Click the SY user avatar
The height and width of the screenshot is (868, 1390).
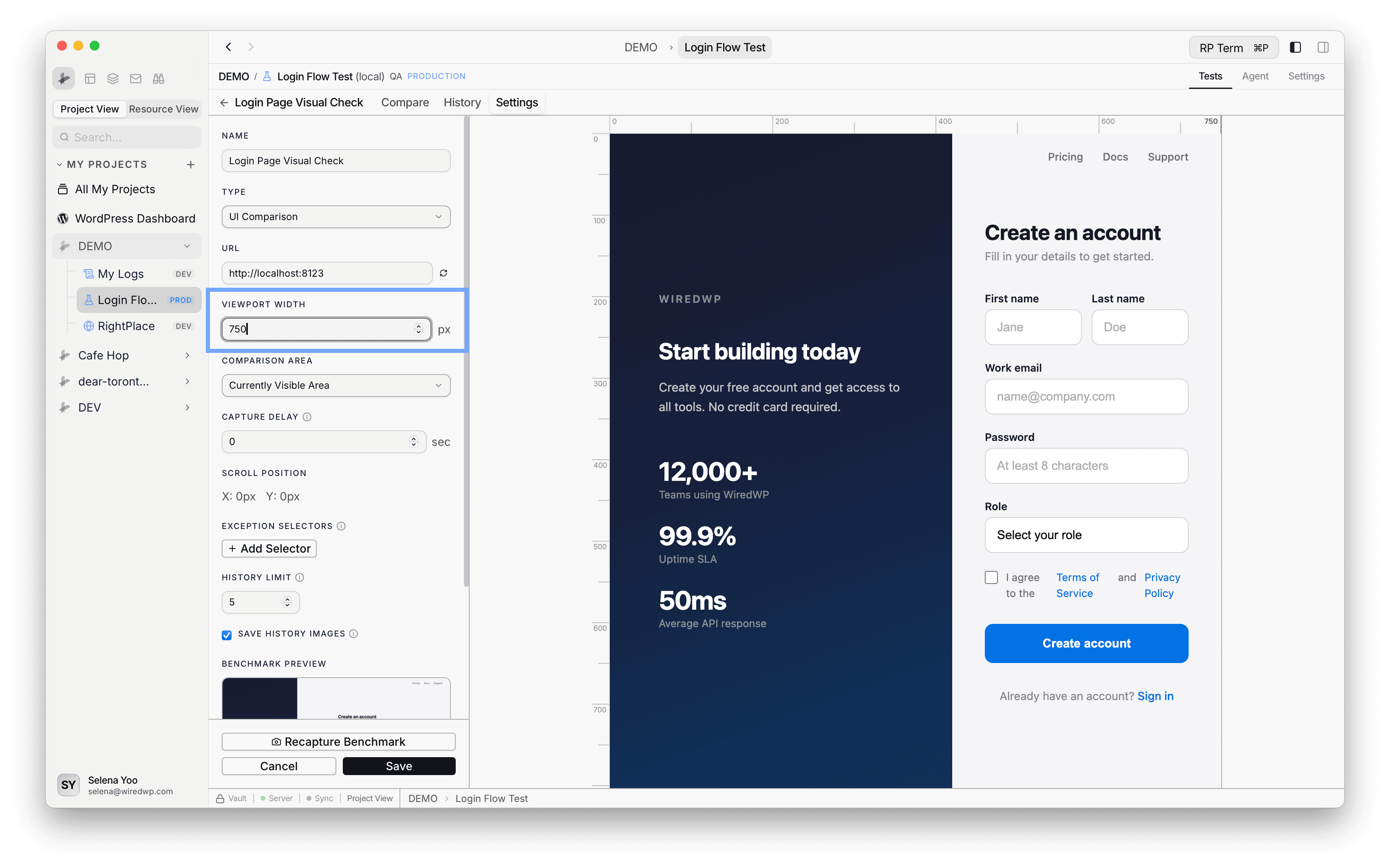coord(68,785)
